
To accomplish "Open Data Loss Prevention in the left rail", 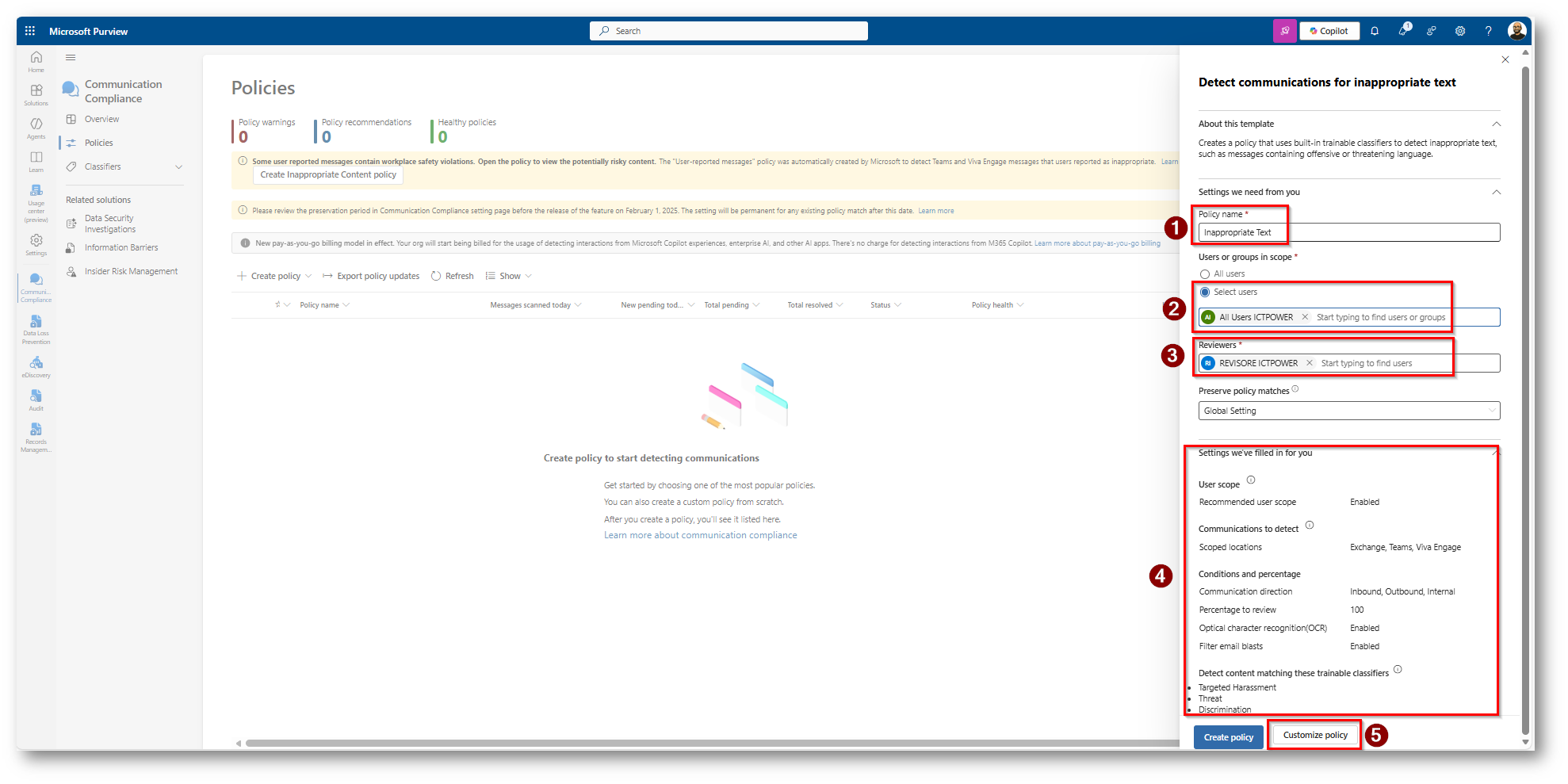I will click(x=36, y=330).
